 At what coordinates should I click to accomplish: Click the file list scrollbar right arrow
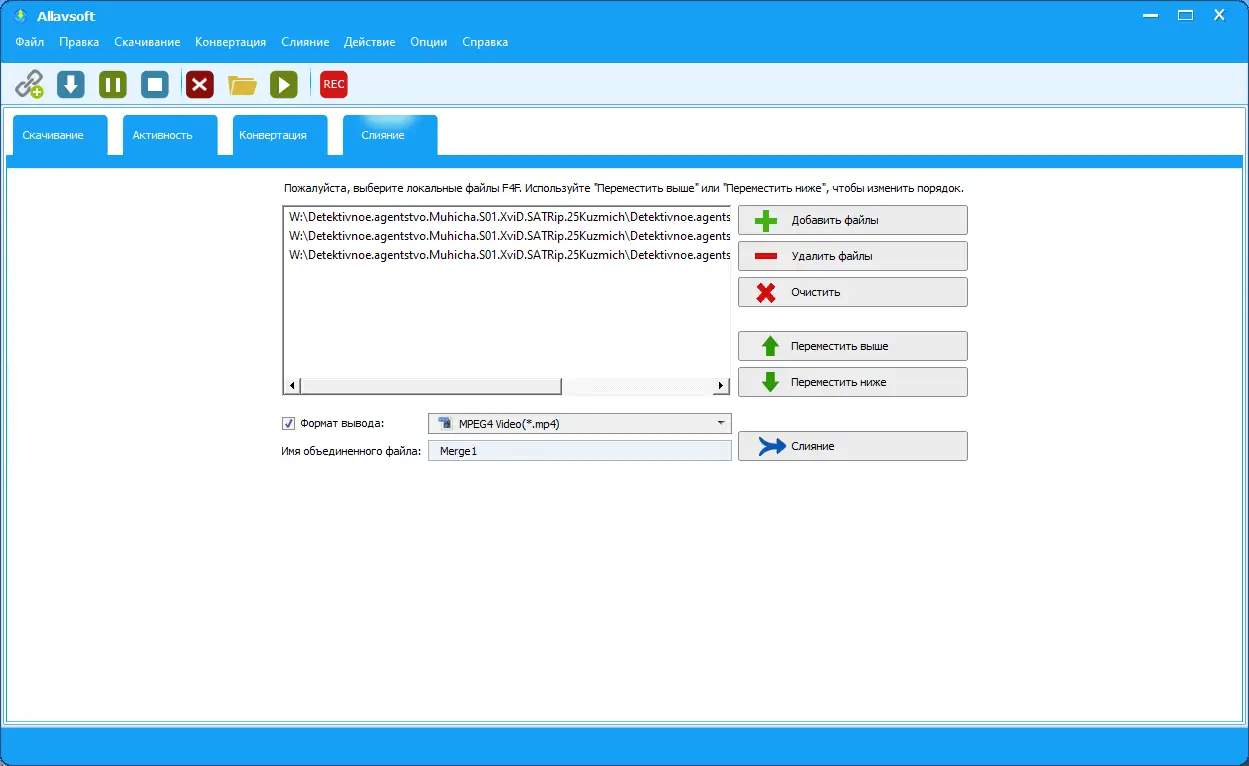click(x=721, y=386)
